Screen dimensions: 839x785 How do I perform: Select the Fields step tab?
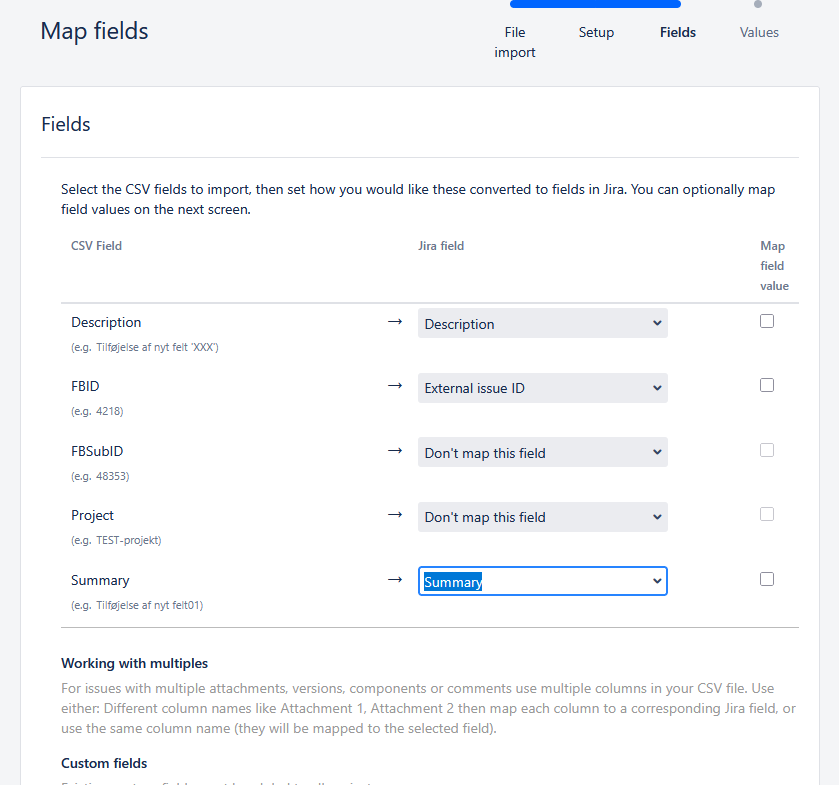[677, 33]
